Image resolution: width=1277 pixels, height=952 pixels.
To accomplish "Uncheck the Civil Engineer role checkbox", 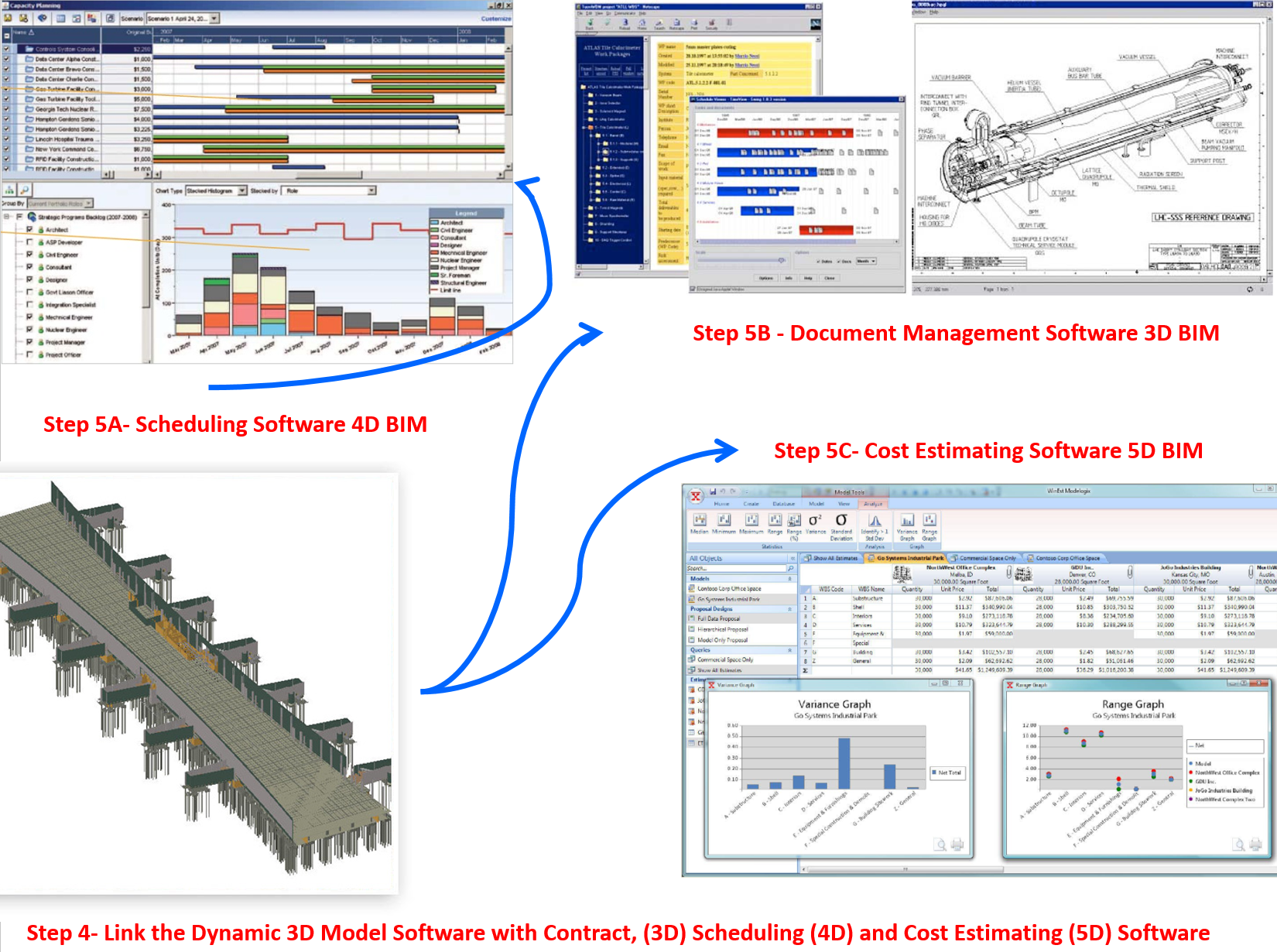I will coord(29,255).
